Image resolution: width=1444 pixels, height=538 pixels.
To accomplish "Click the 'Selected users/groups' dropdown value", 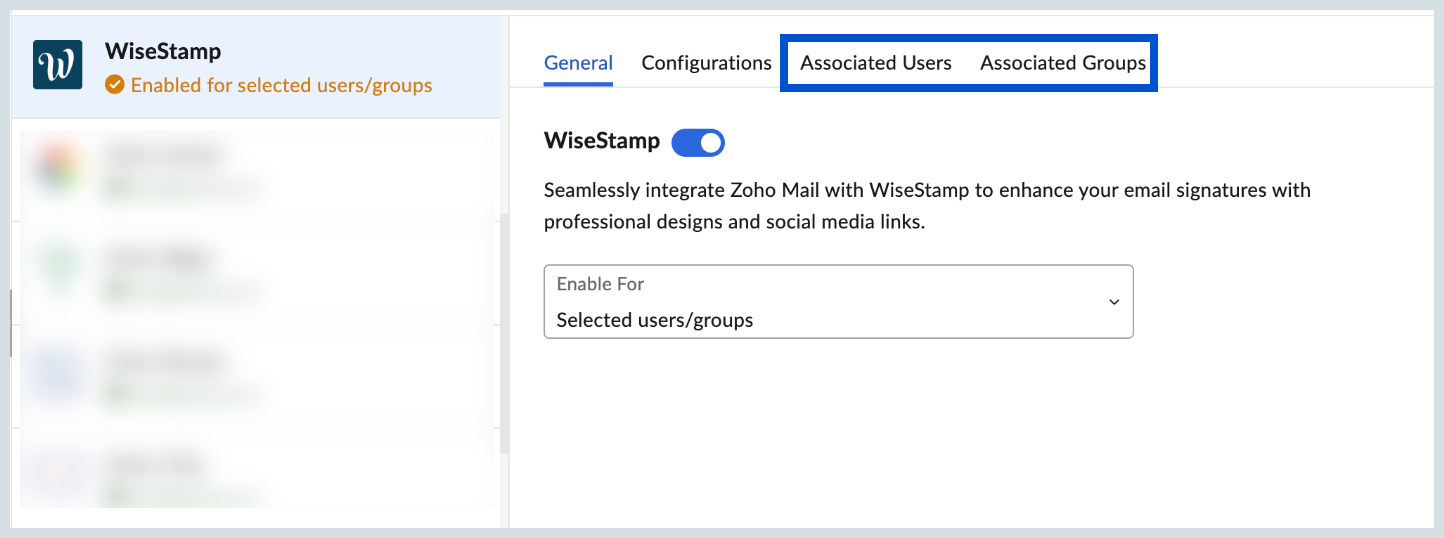I will [x=655, y=321].
